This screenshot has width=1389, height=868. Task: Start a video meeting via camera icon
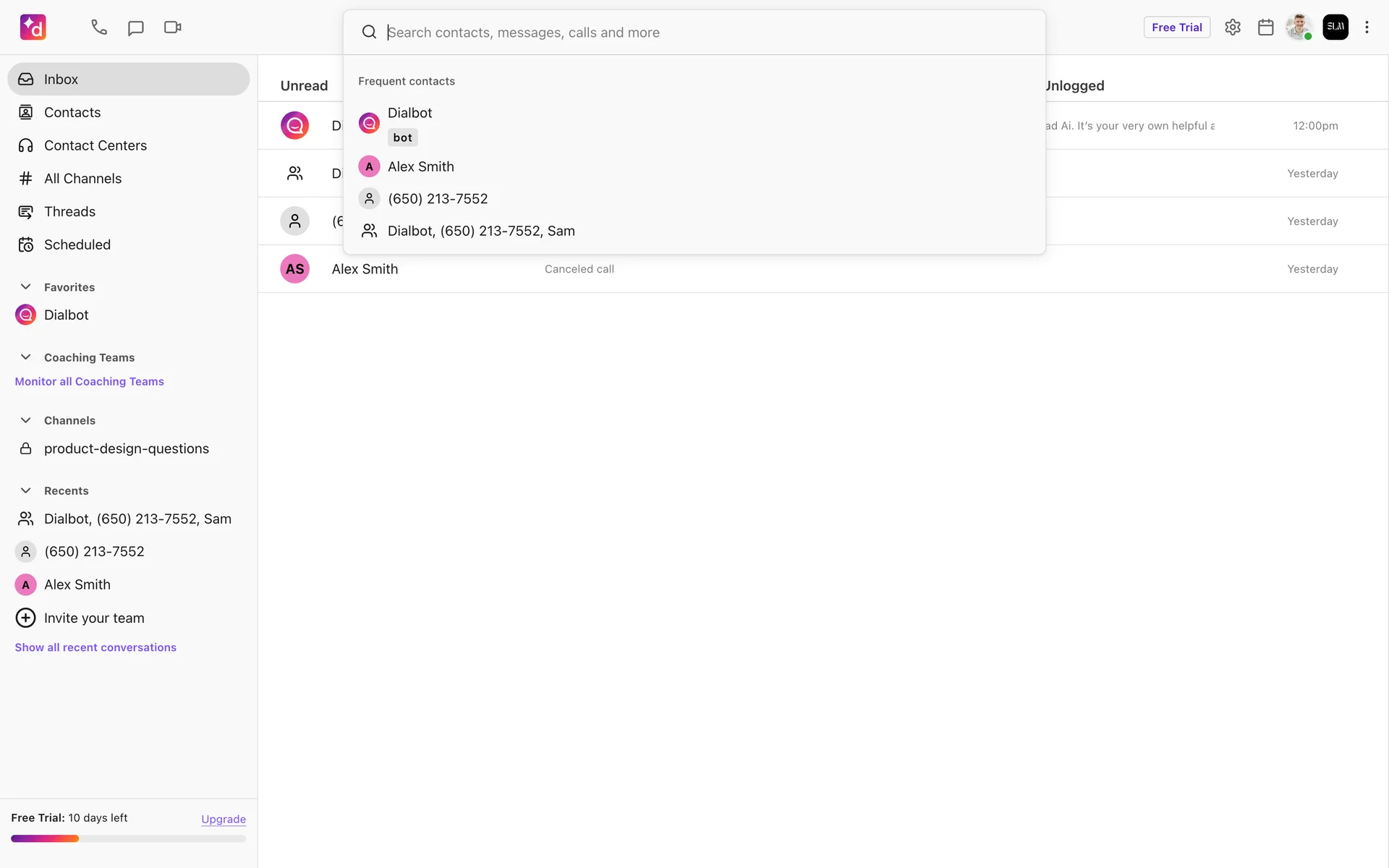172,27
